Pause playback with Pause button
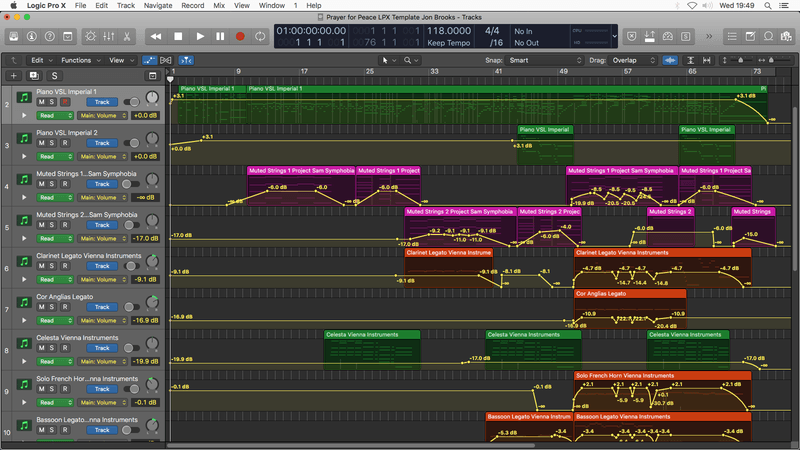The image size is (800, 450). pyautogui.click(x=220, y=36)
